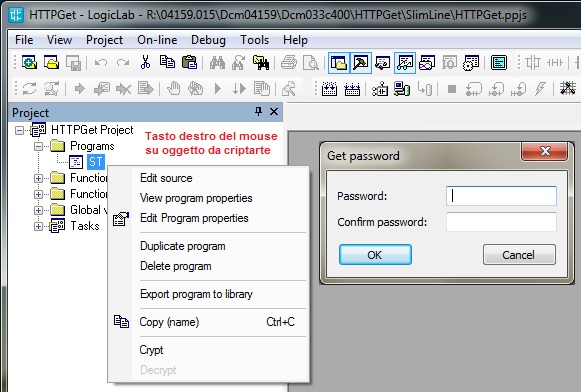Viewport: 581px width, 392px height.
Task: Click the Undo arrow icon
Action: point(101,63)
